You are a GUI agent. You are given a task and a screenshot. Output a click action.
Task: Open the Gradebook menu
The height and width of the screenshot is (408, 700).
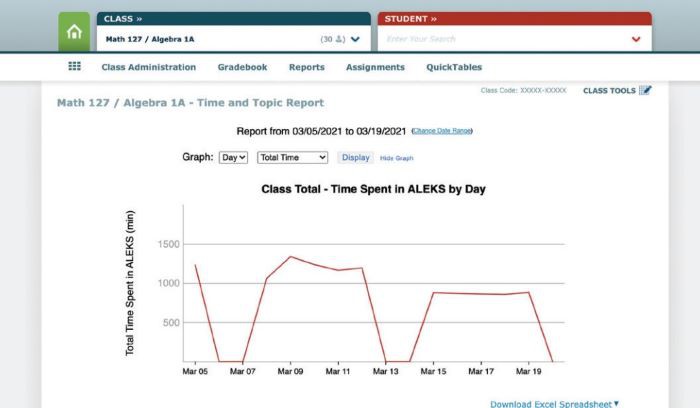pyautogui.click(x=242, y=67)
